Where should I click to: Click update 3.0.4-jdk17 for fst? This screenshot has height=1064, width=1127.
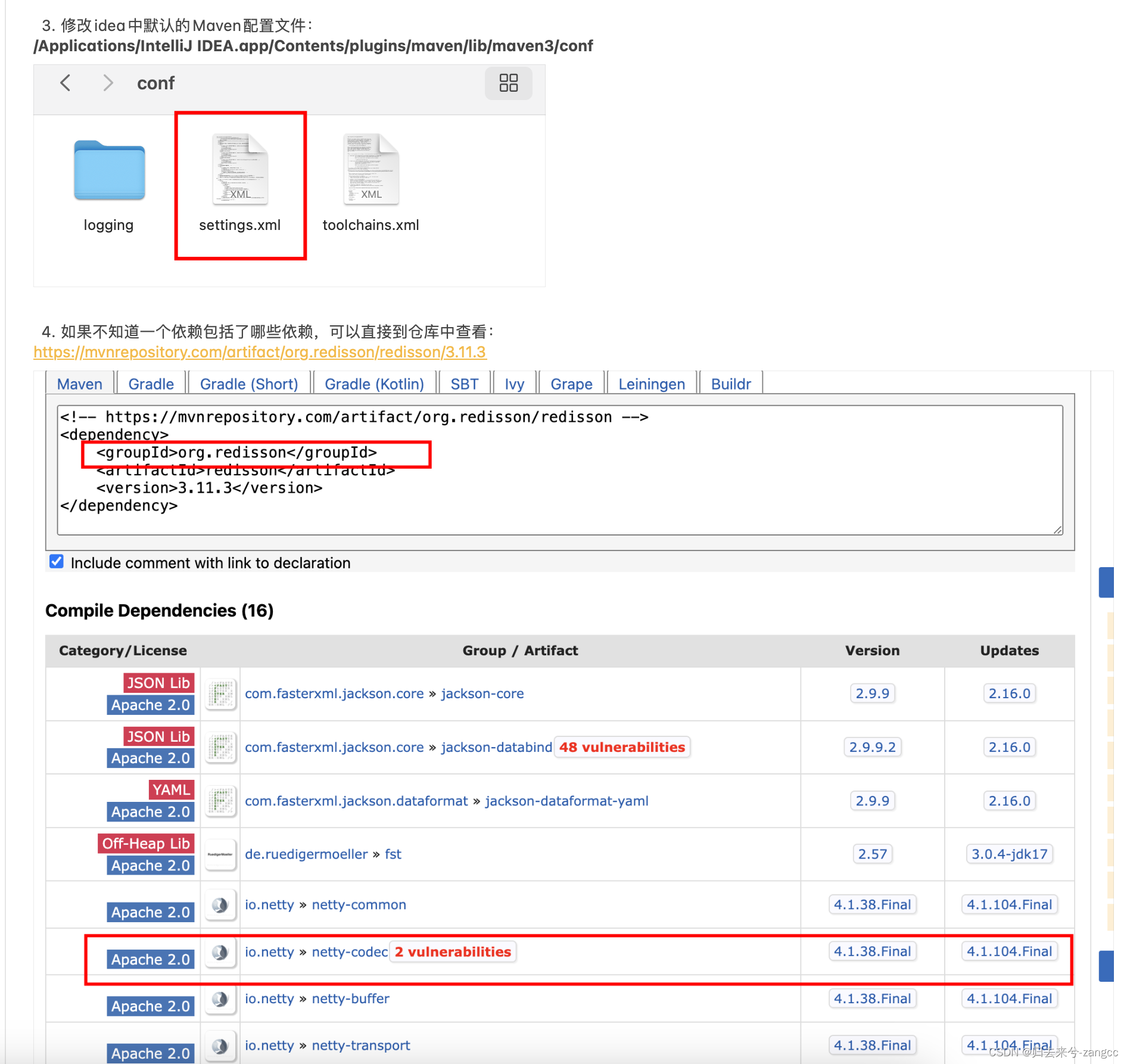point(1009,854)
